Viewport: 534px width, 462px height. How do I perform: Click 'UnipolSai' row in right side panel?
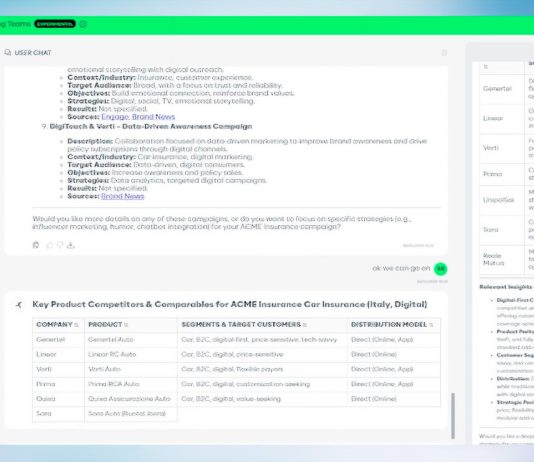pyautogui.click(x=507, y=200)
